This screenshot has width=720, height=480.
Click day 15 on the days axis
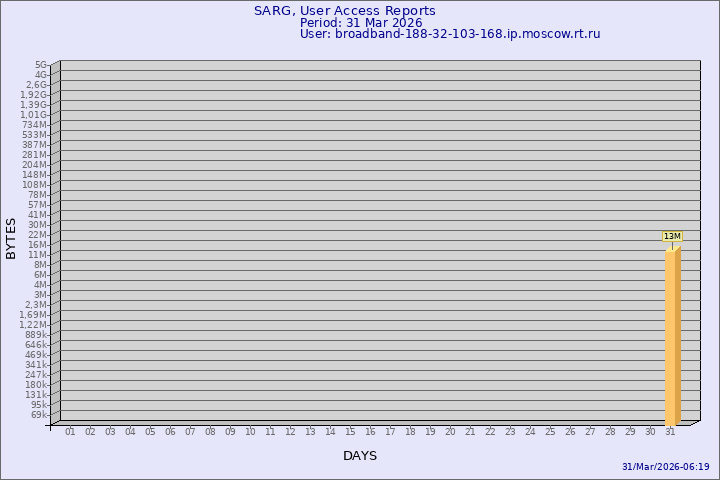tap(350, 432)
